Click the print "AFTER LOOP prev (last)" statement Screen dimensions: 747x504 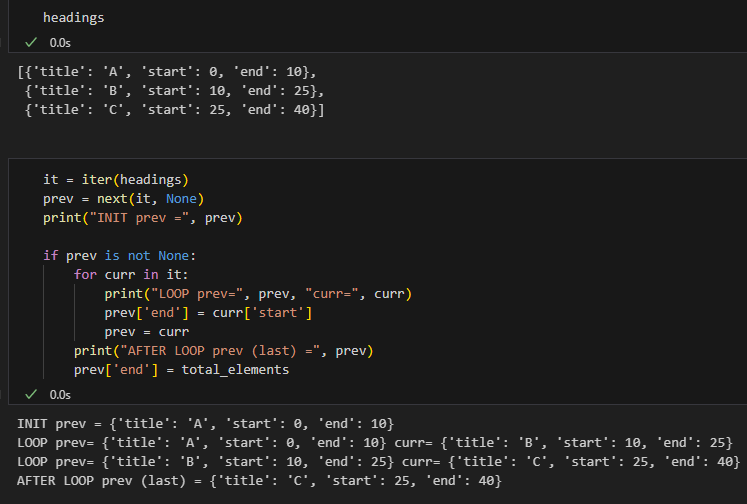click(223, 351)
